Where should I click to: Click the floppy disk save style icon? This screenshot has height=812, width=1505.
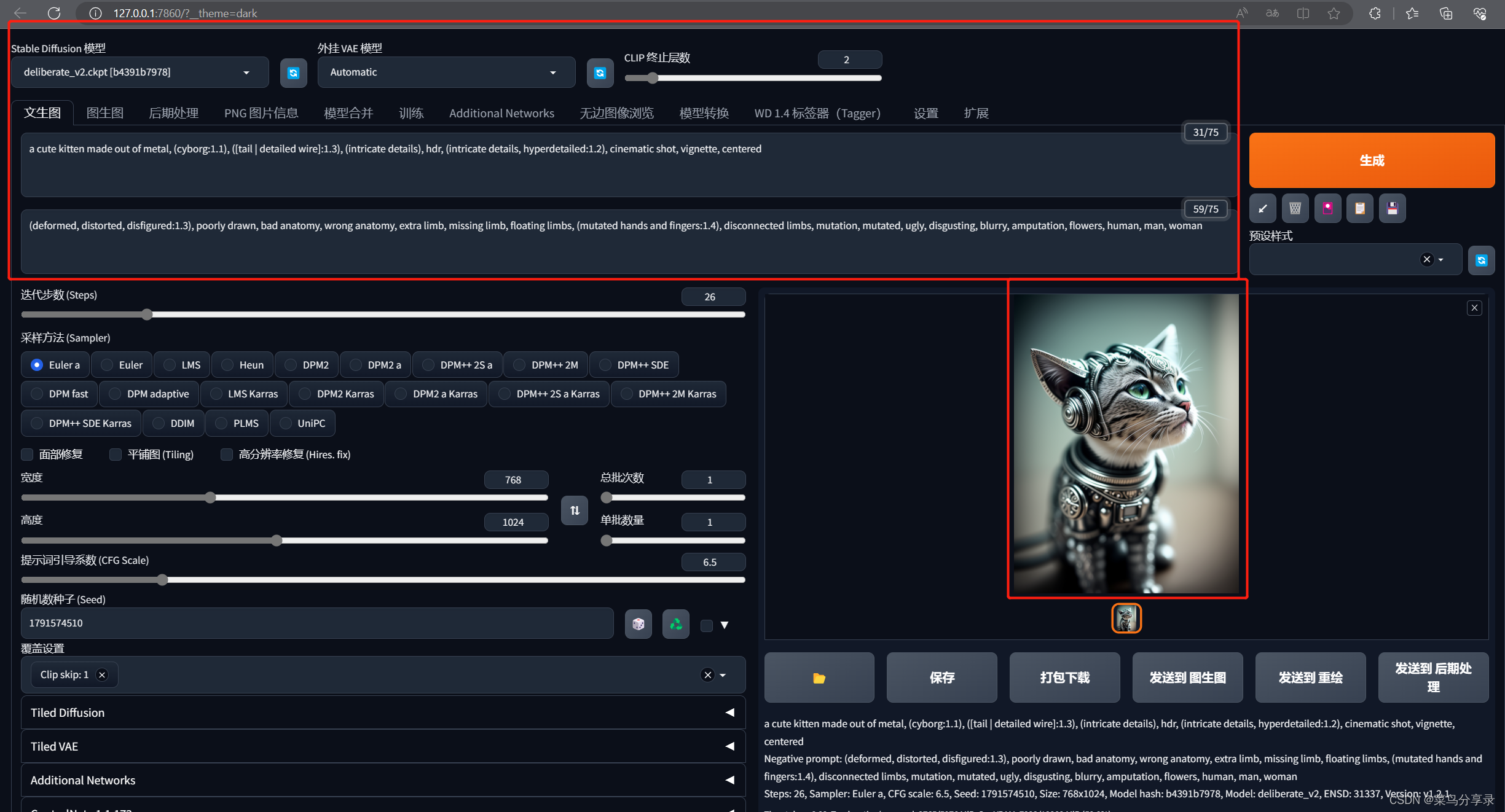[1392, 208]
